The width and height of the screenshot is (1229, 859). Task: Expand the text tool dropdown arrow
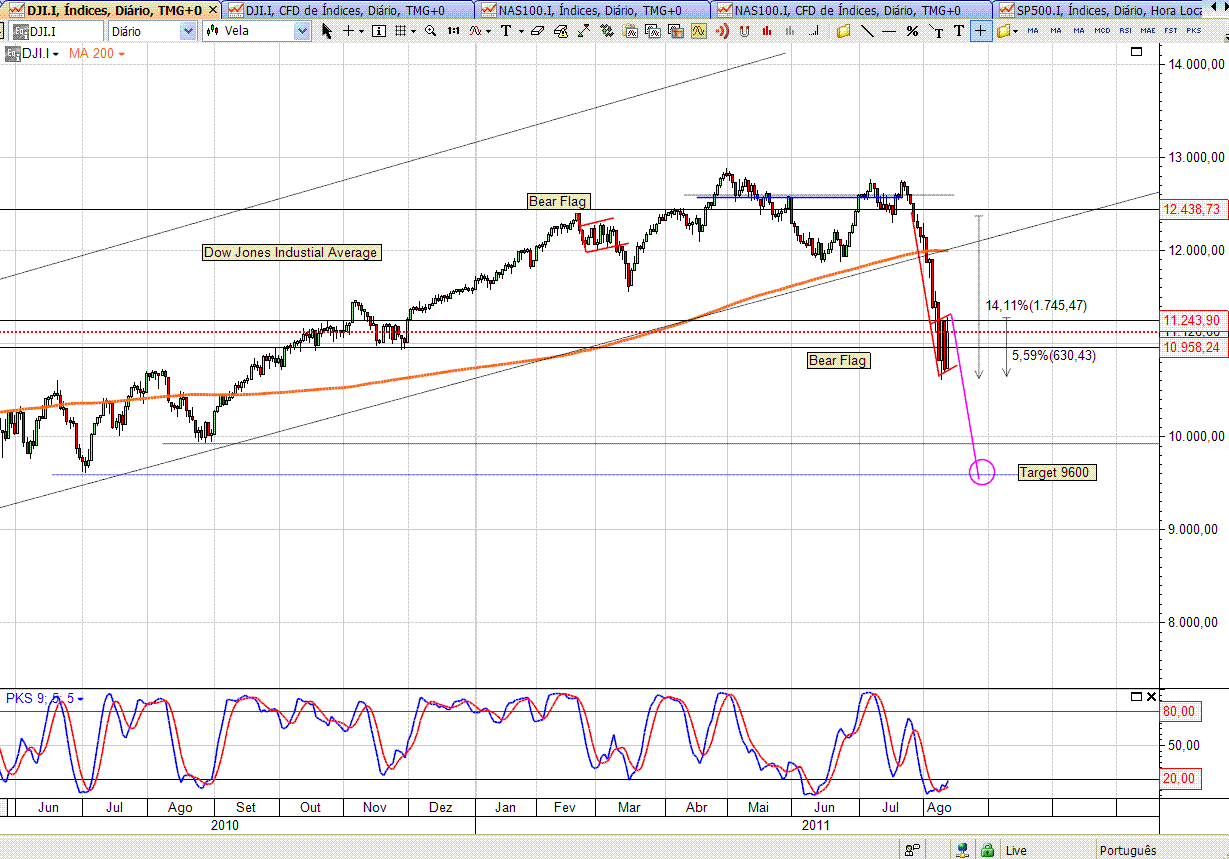[x=519, y=31]
